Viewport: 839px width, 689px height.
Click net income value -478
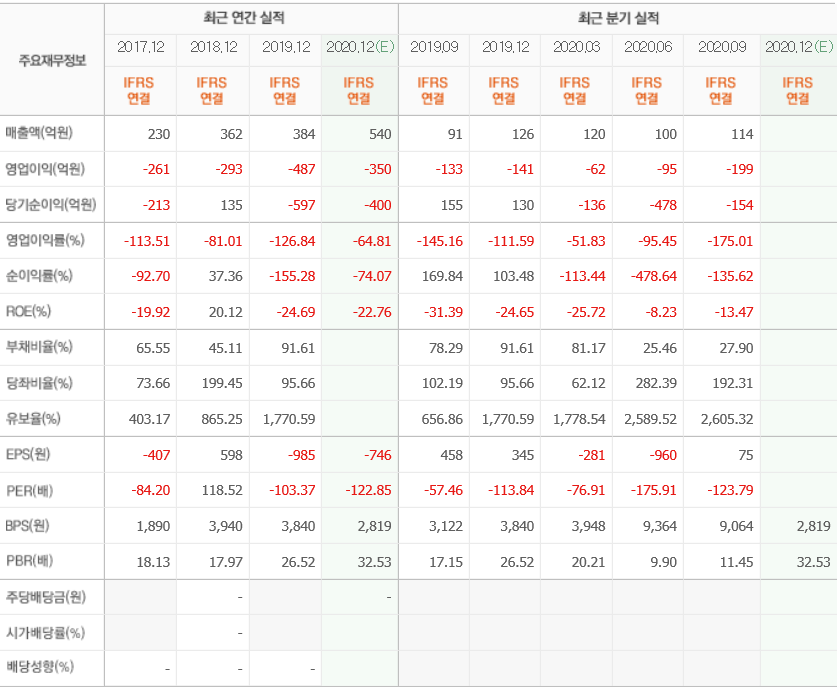[x=663, y=205]
